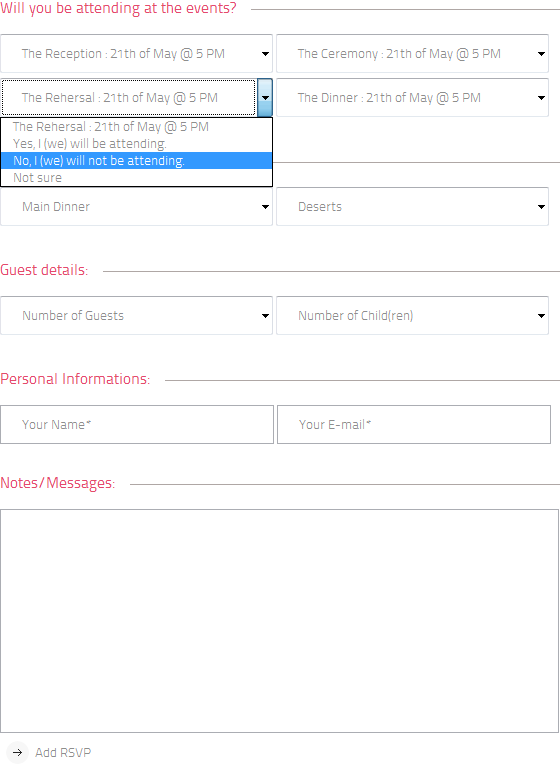Select the Rehersal placeholder option in list
Screen dimensions: 560x768
pos(136,127)
